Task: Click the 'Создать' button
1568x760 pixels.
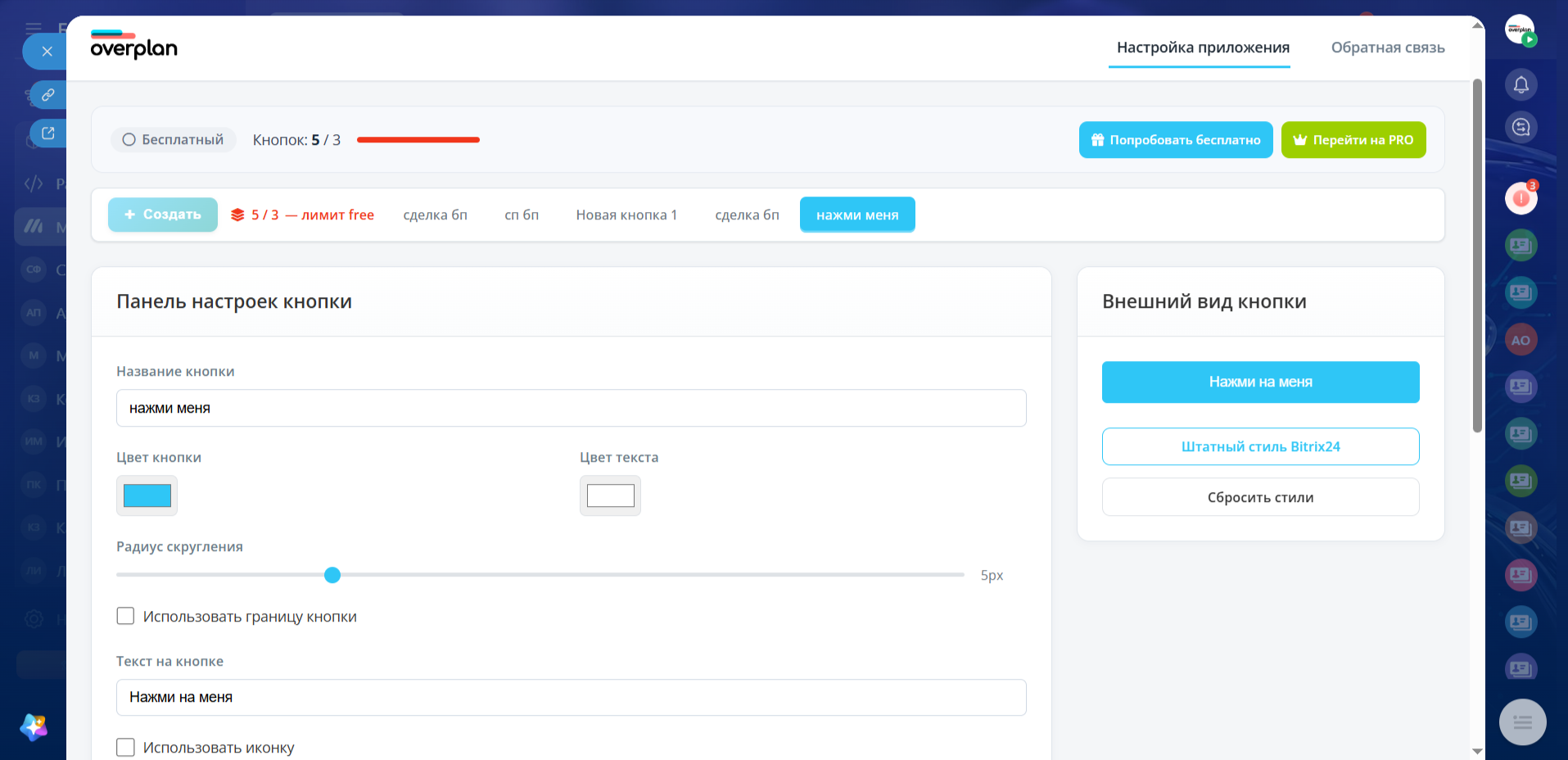Action: pos(163,215)
